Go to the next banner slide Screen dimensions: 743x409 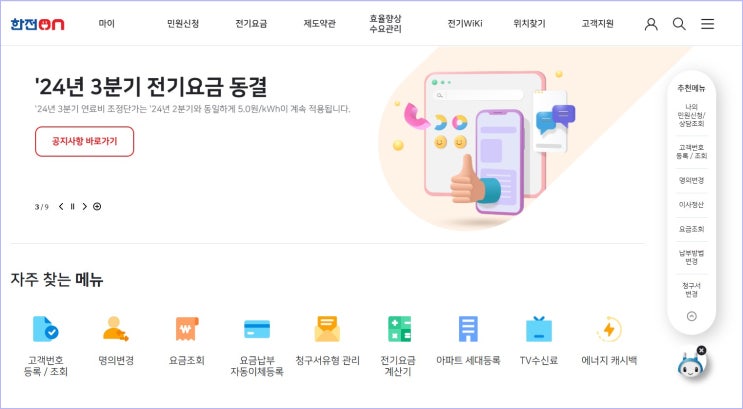tap(84, 207)
